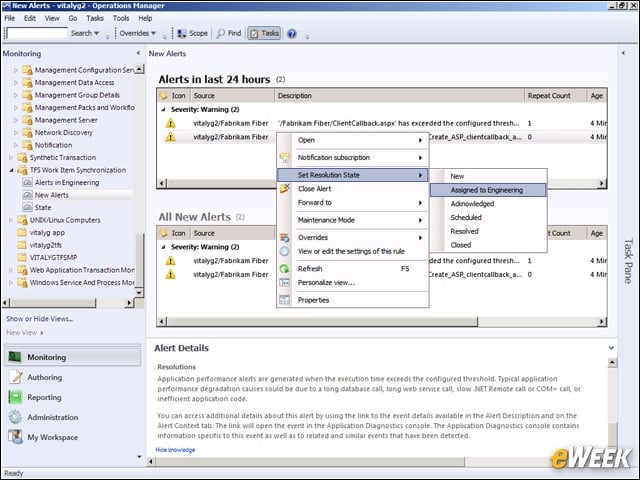Screen dimensions: 640x480
Task: Click the New View link
Action: [x=22, y=333]
